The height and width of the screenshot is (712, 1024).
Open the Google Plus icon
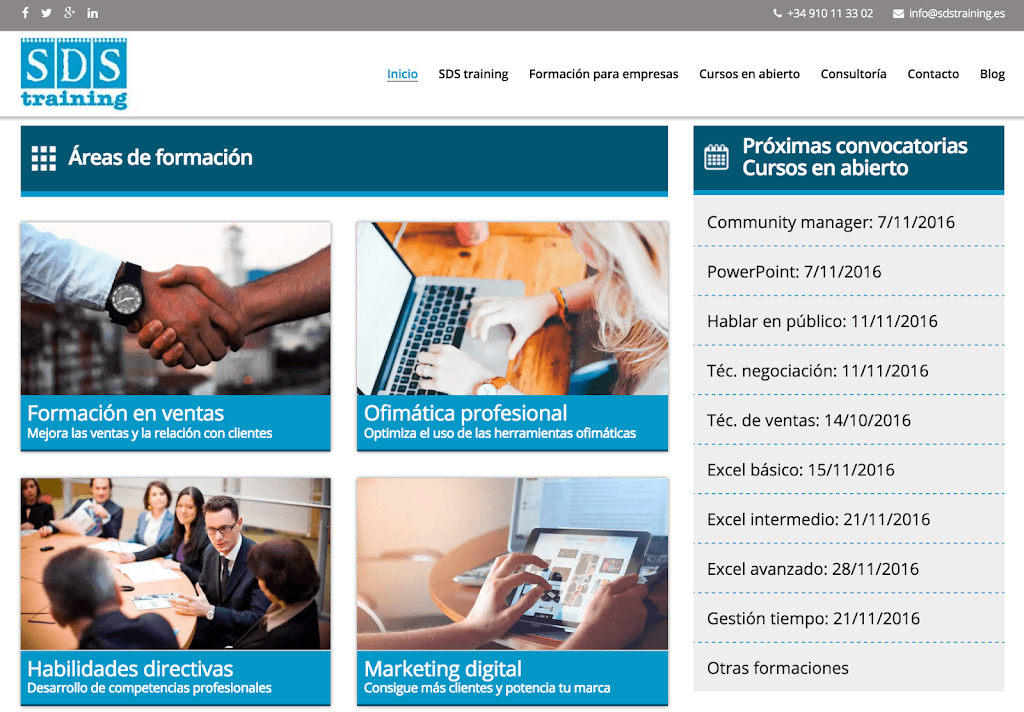[69, 13]
